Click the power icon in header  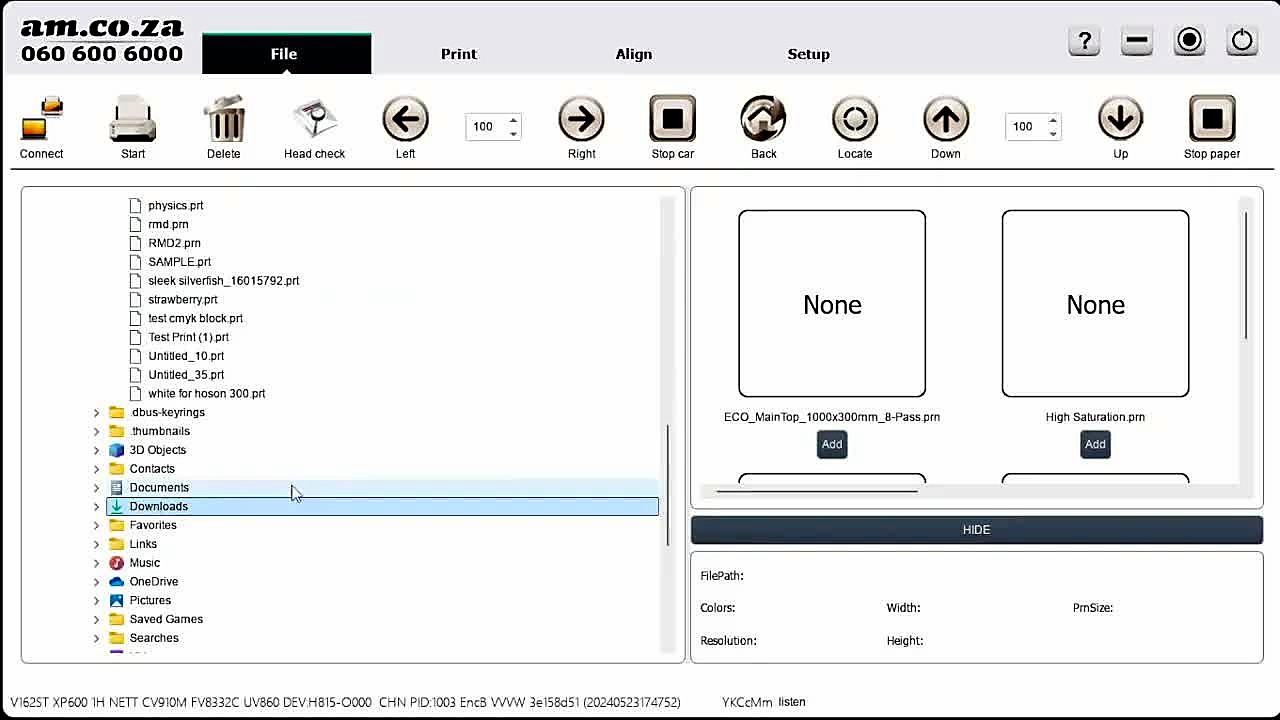point(1242,41)
